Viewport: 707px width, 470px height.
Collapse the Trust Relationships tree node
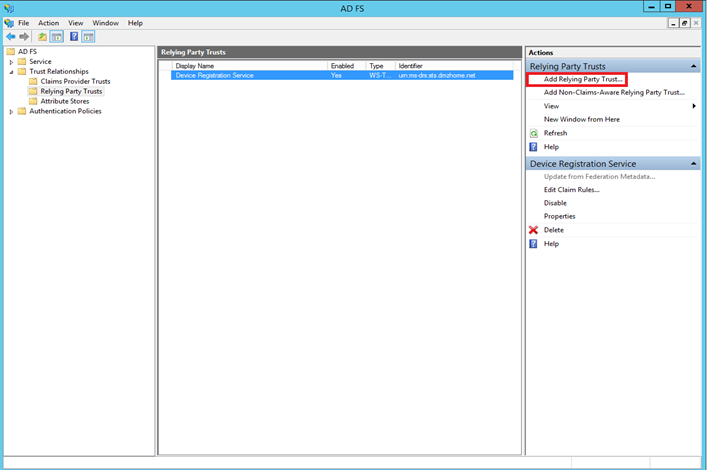[11, 72]
